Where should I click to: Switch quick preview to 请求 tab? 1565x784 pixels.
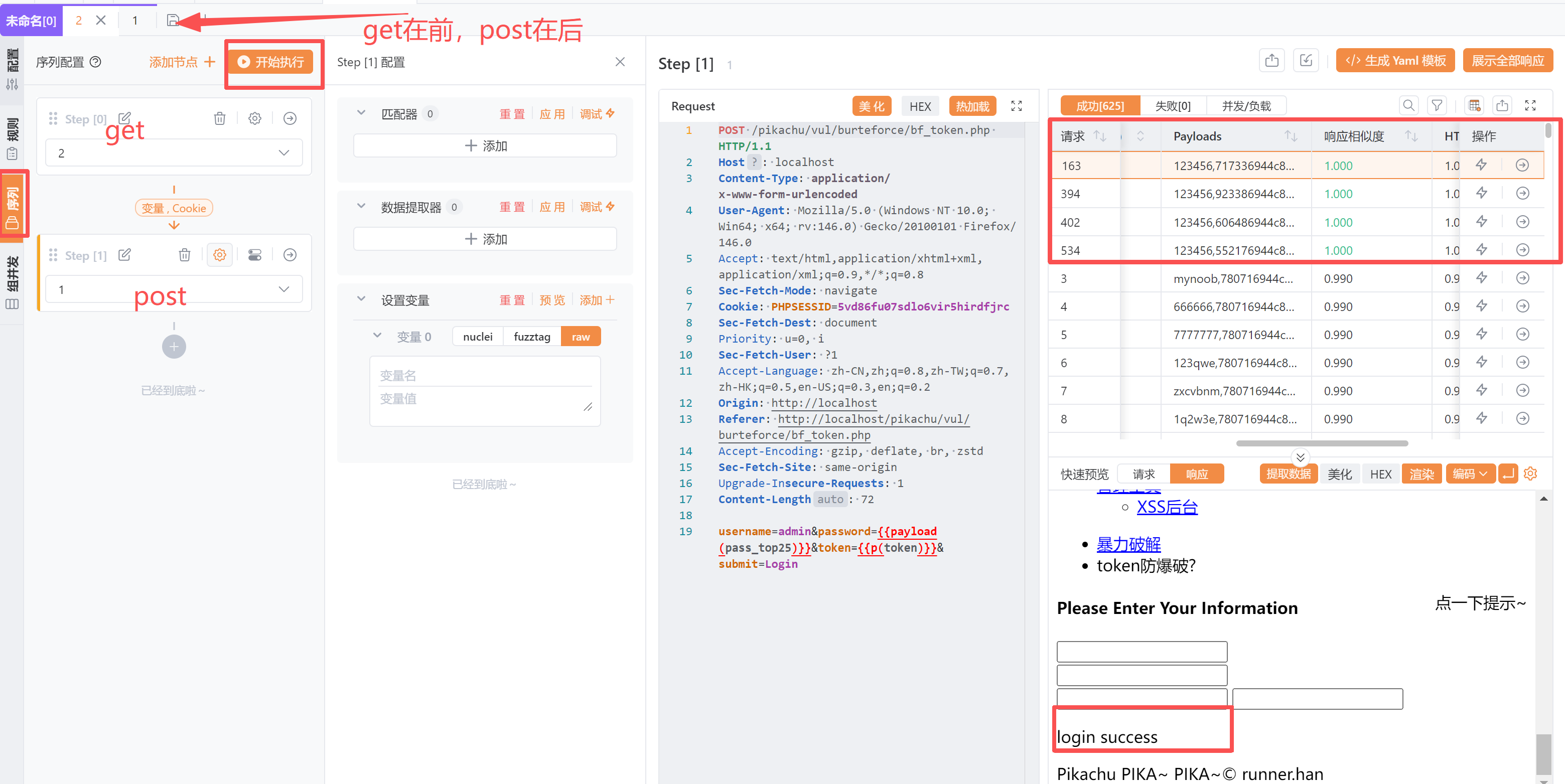[1144, 474]
